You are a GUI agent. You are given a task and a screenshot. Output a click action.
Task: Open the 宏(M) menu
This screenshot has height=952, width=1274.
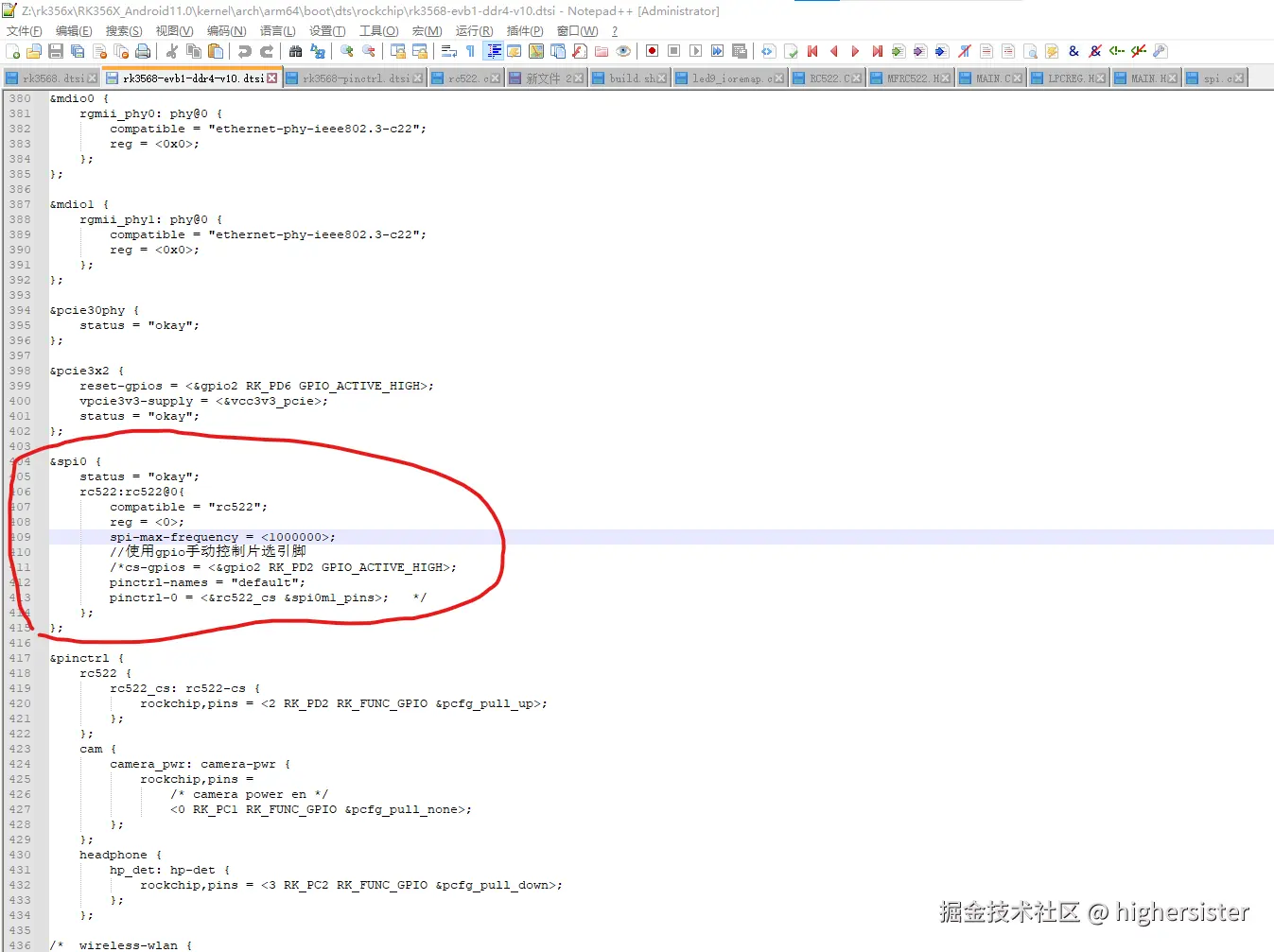[427, 31]
